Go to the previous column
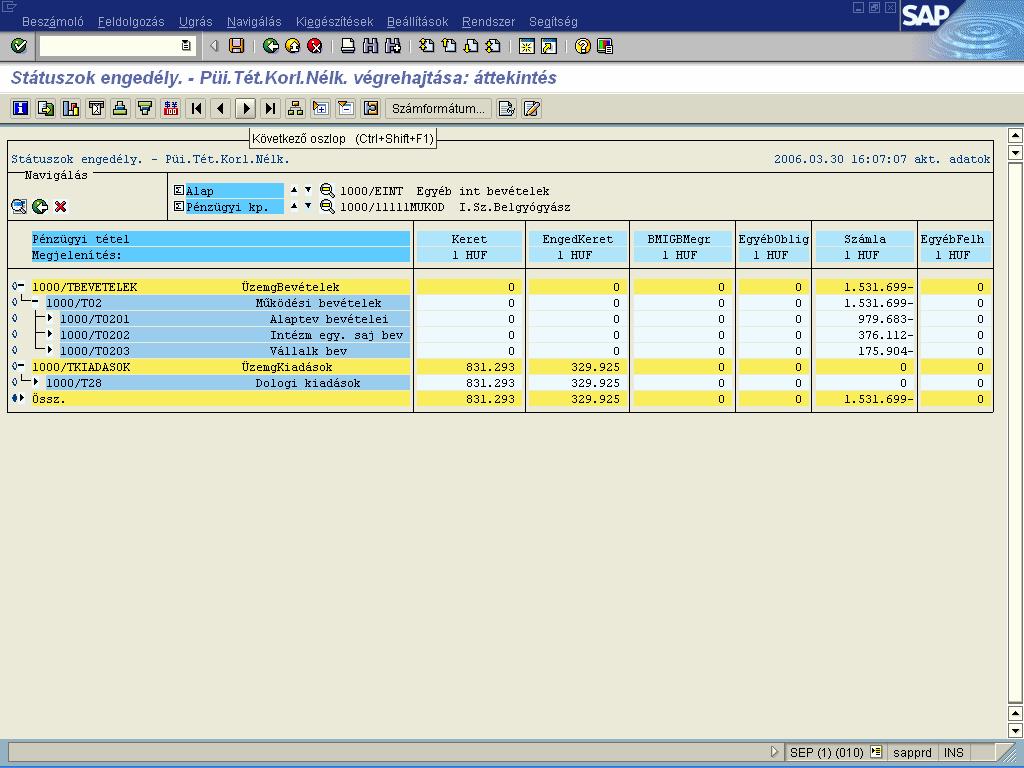 click(x=221, y=108)
